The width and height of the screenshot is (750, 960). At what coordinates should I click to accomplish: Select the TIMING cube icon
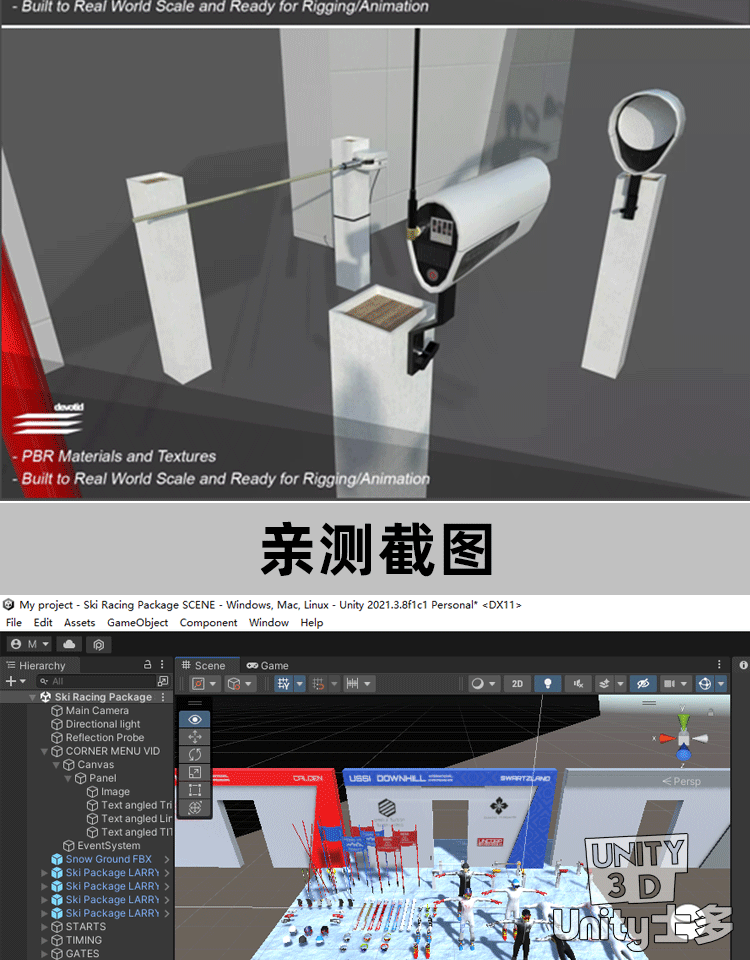click(57, 940)
